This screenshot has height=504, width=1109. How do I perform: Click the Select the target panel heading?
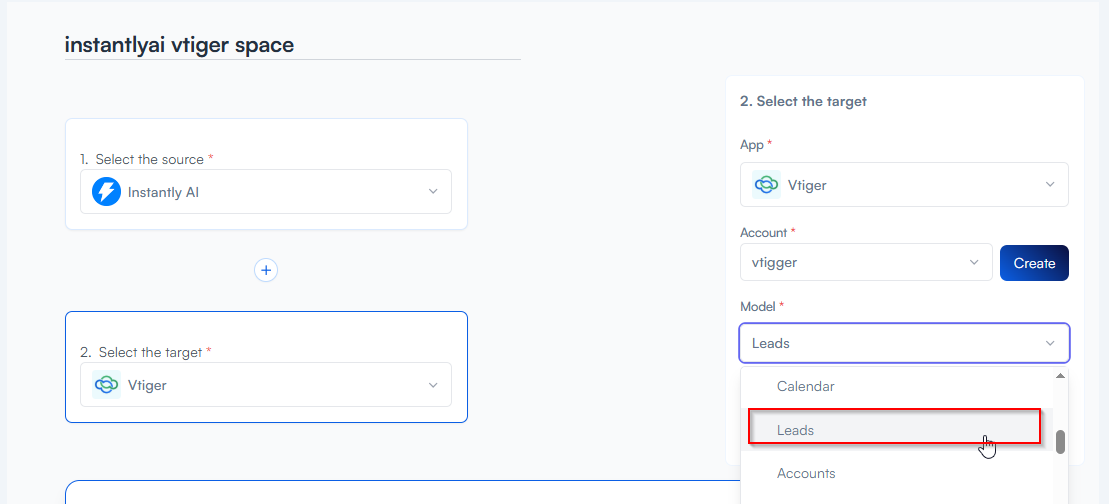coord(803,101)
